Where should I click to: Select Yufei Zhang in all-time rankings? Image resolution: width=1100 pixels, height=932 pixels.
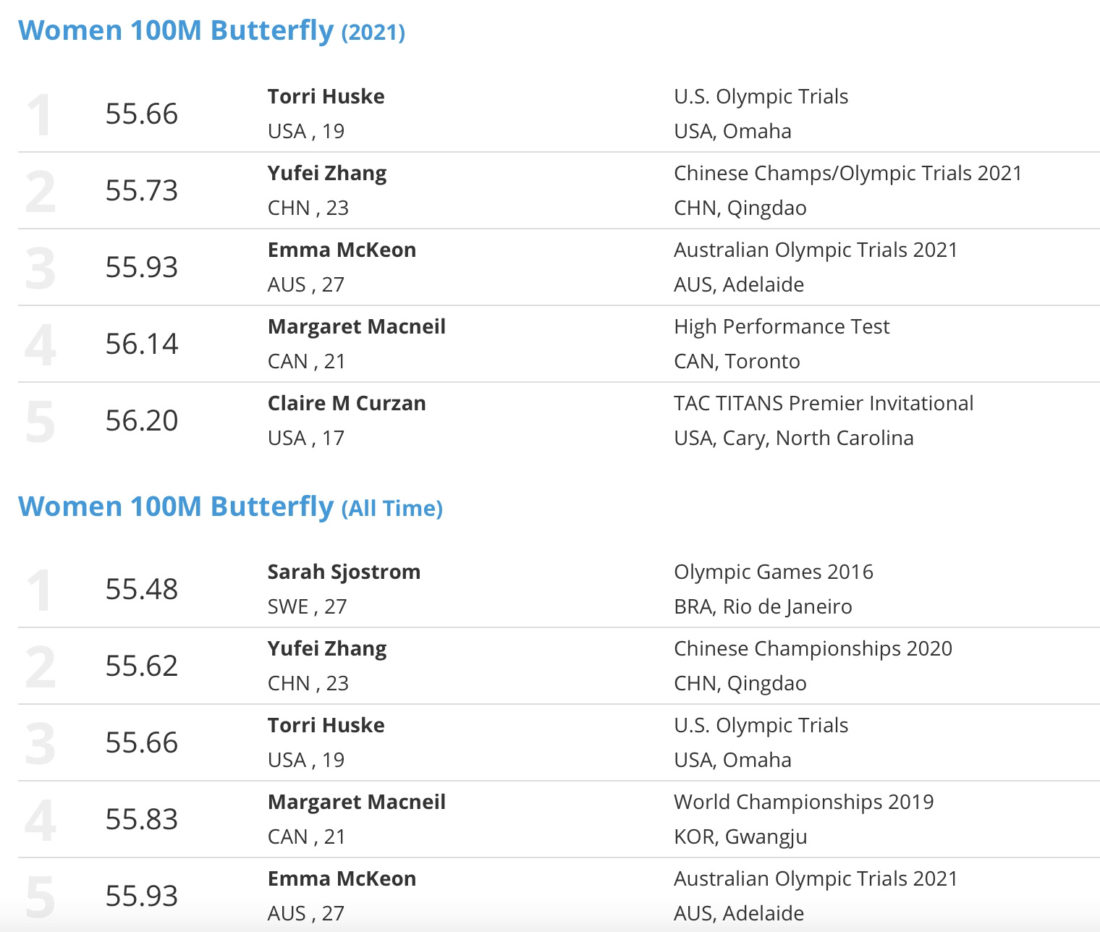327,649
